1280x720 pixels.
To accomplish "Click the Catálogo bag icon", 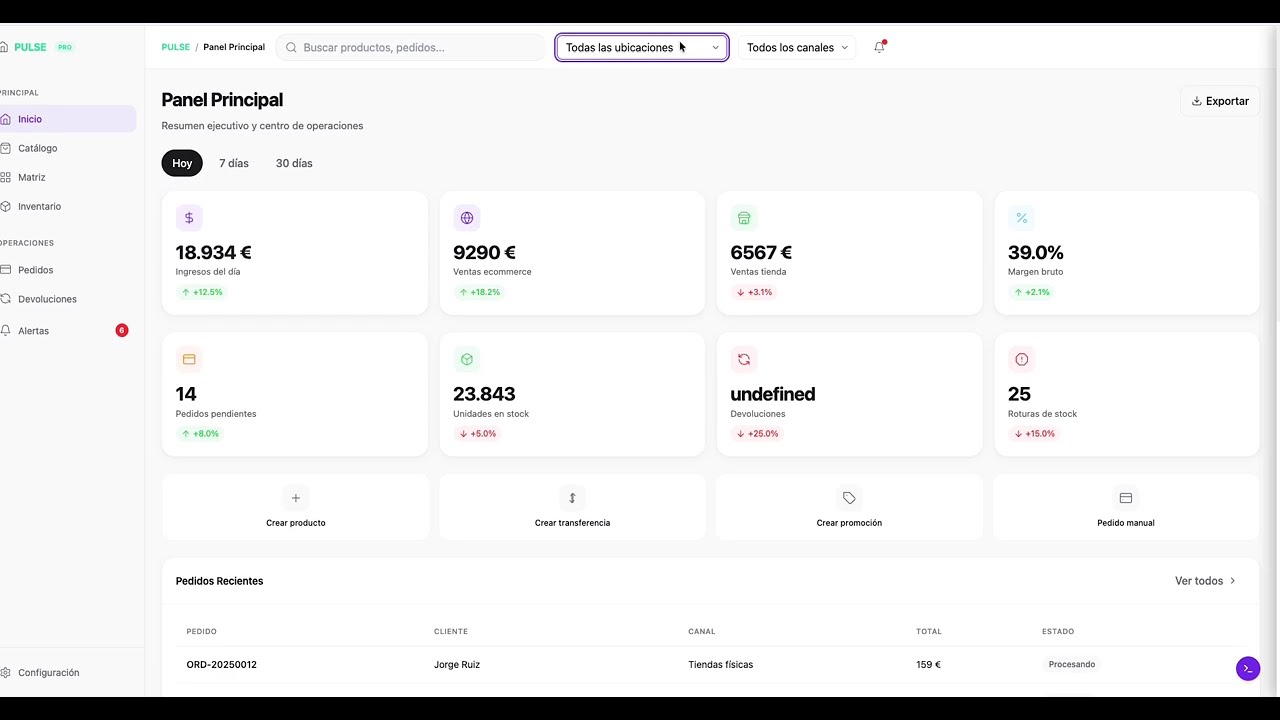I will click(6, 148).
